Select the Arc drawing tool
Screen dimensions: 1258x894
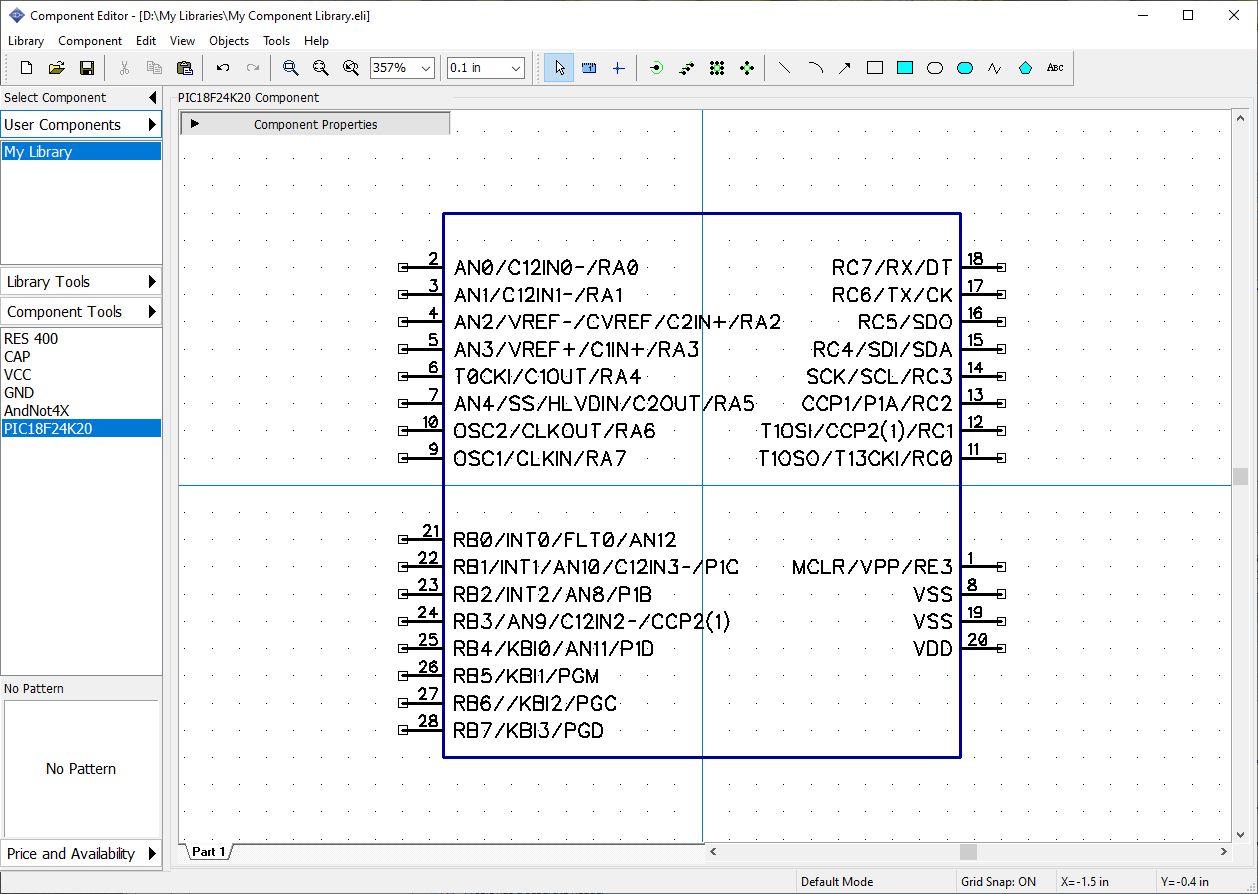click(x=815, y=68)
